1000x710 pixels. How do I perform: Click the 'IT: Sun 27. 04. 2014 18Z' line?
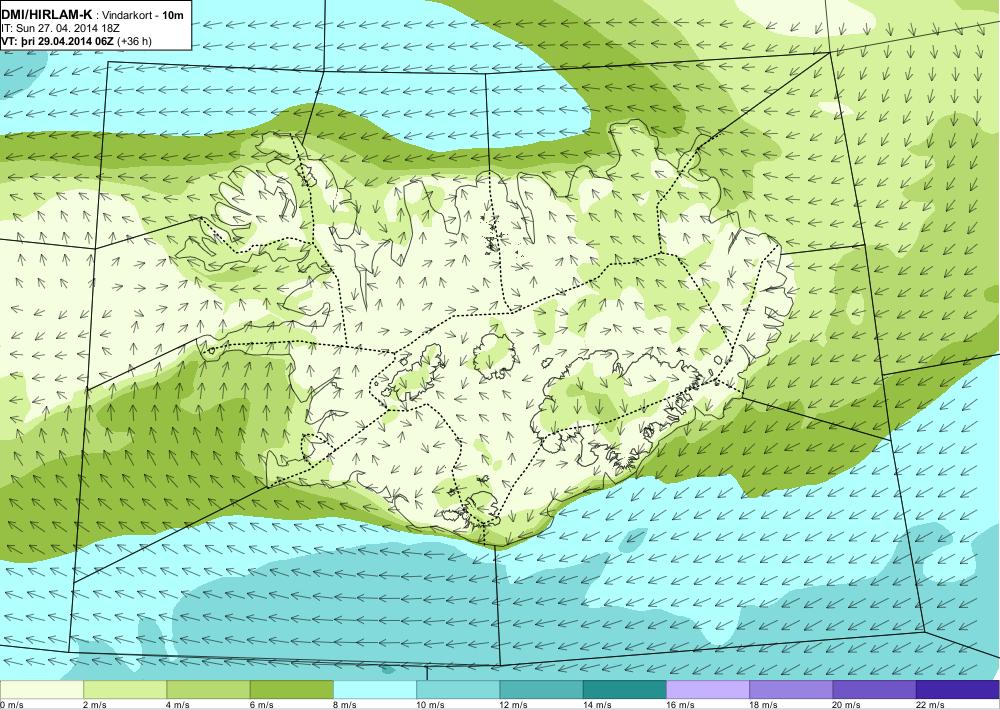point(61,28)
